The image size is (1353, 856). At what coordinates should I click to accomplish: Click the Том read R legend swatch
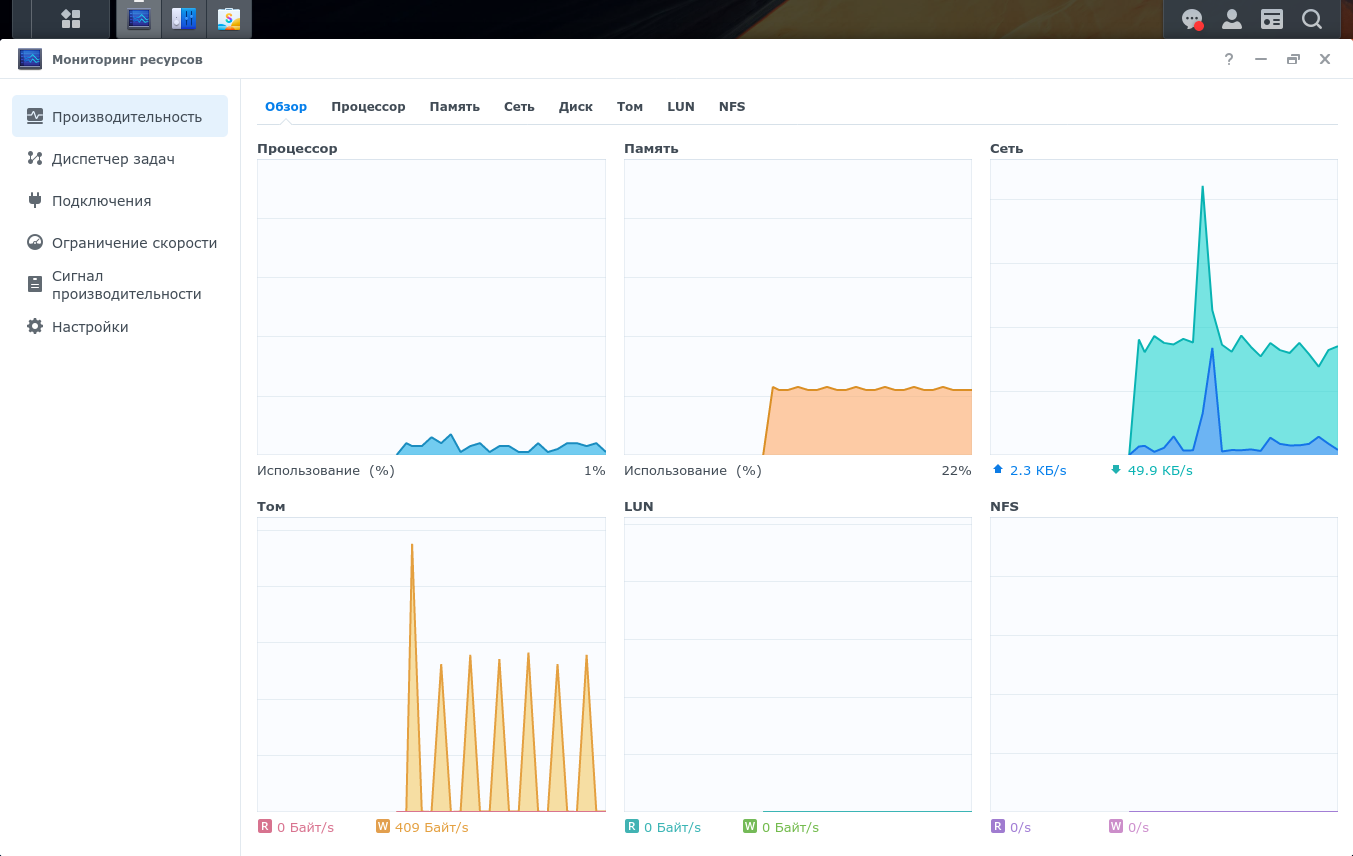(265, 826)
